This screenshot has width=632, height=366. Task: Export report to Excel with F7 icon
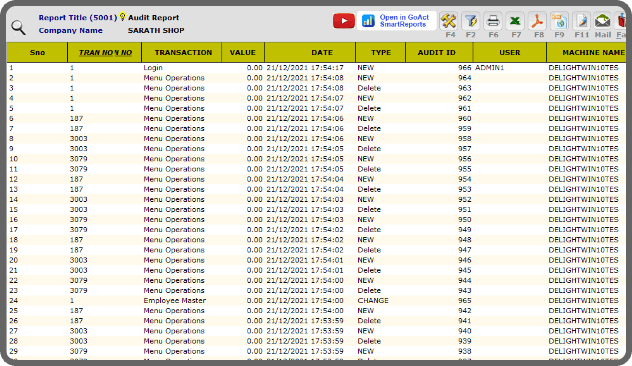tap(515, 21)
